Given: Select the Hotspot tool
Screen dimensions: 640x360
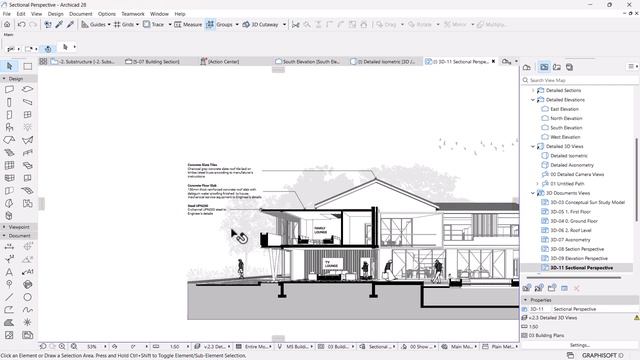Looking at the screenshot, I should [x=27, y=322].
